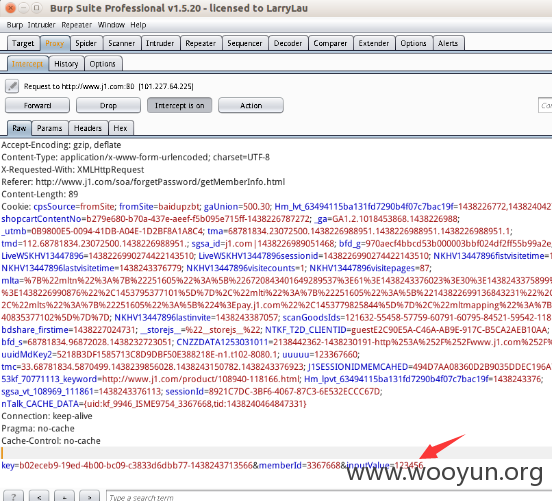Click the 'Connection: keep-alive' line
The width and height of the screenshot is (552, 501).
(47, 416)
